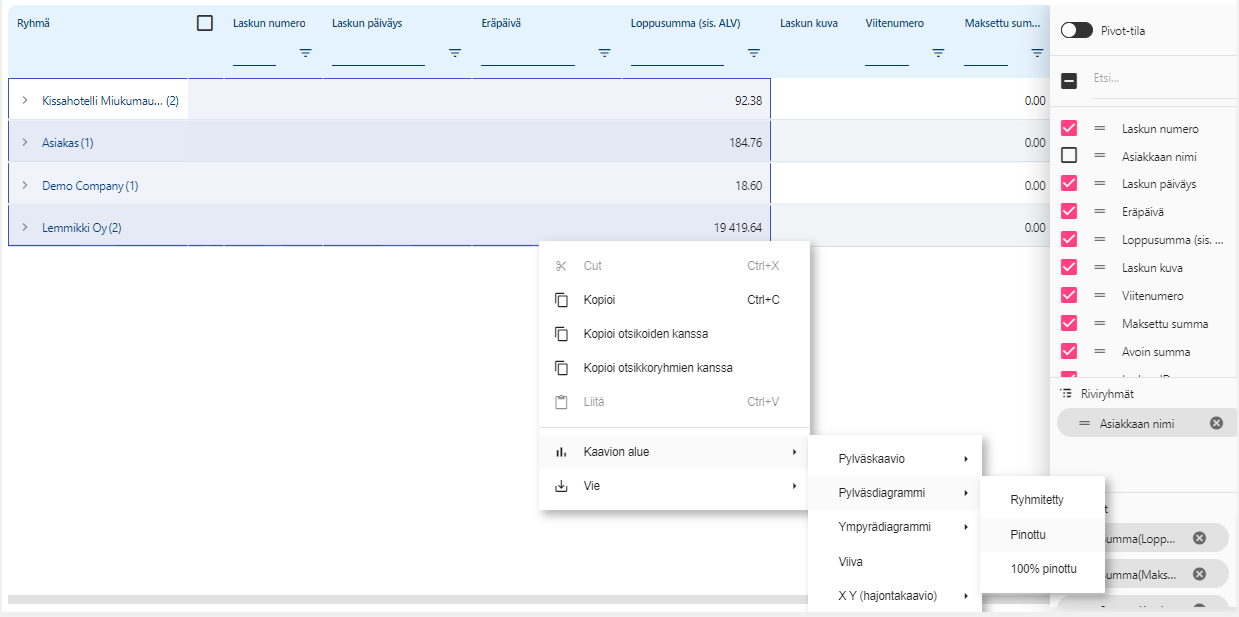Image resolution: width=1239 pixels, height=617 pixels.
Task: Click the Laskun päiväys filter input
Action: [x=378, y=54]
